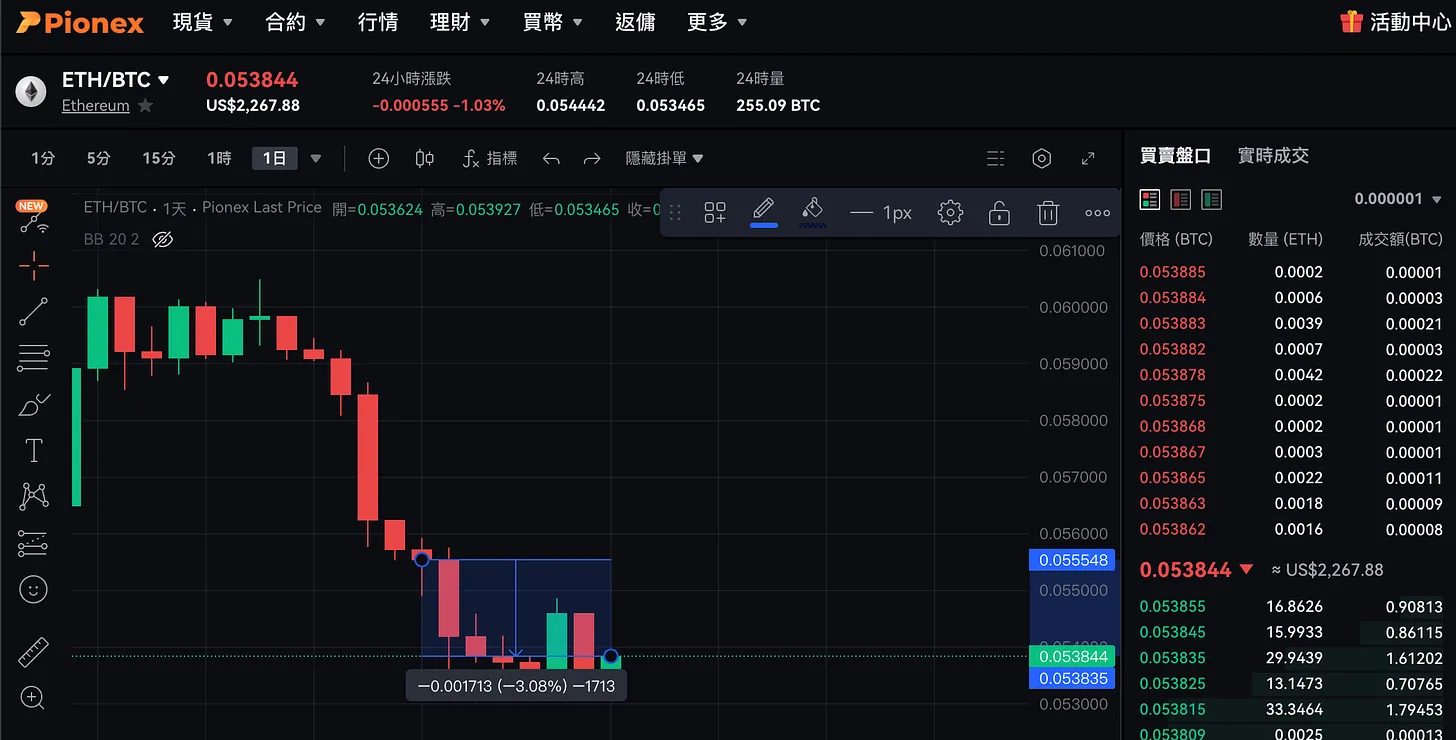This screenshot has width=1456, height=740.
Task: Open the 隱藏掛單 dropdown
Action: (x=664, y=158)
